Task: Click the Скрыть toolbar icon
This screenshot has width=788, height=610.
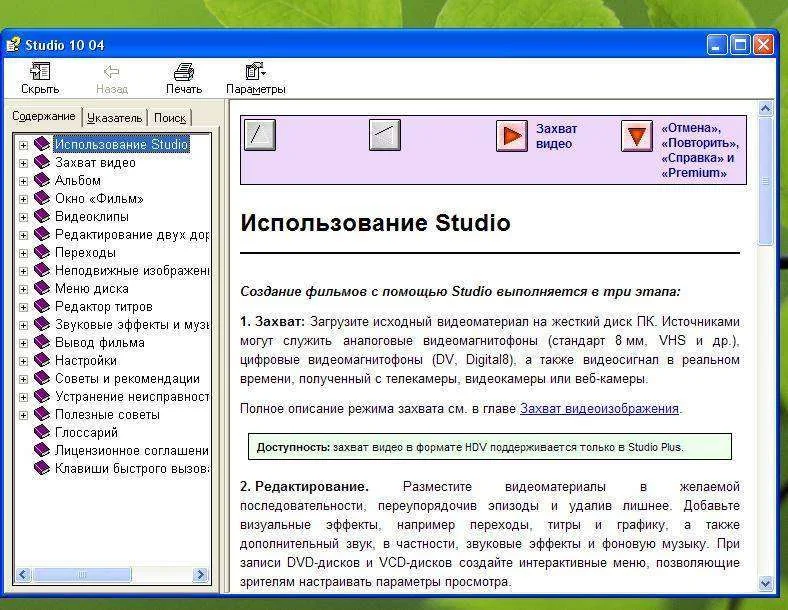Action: [40, 71]
